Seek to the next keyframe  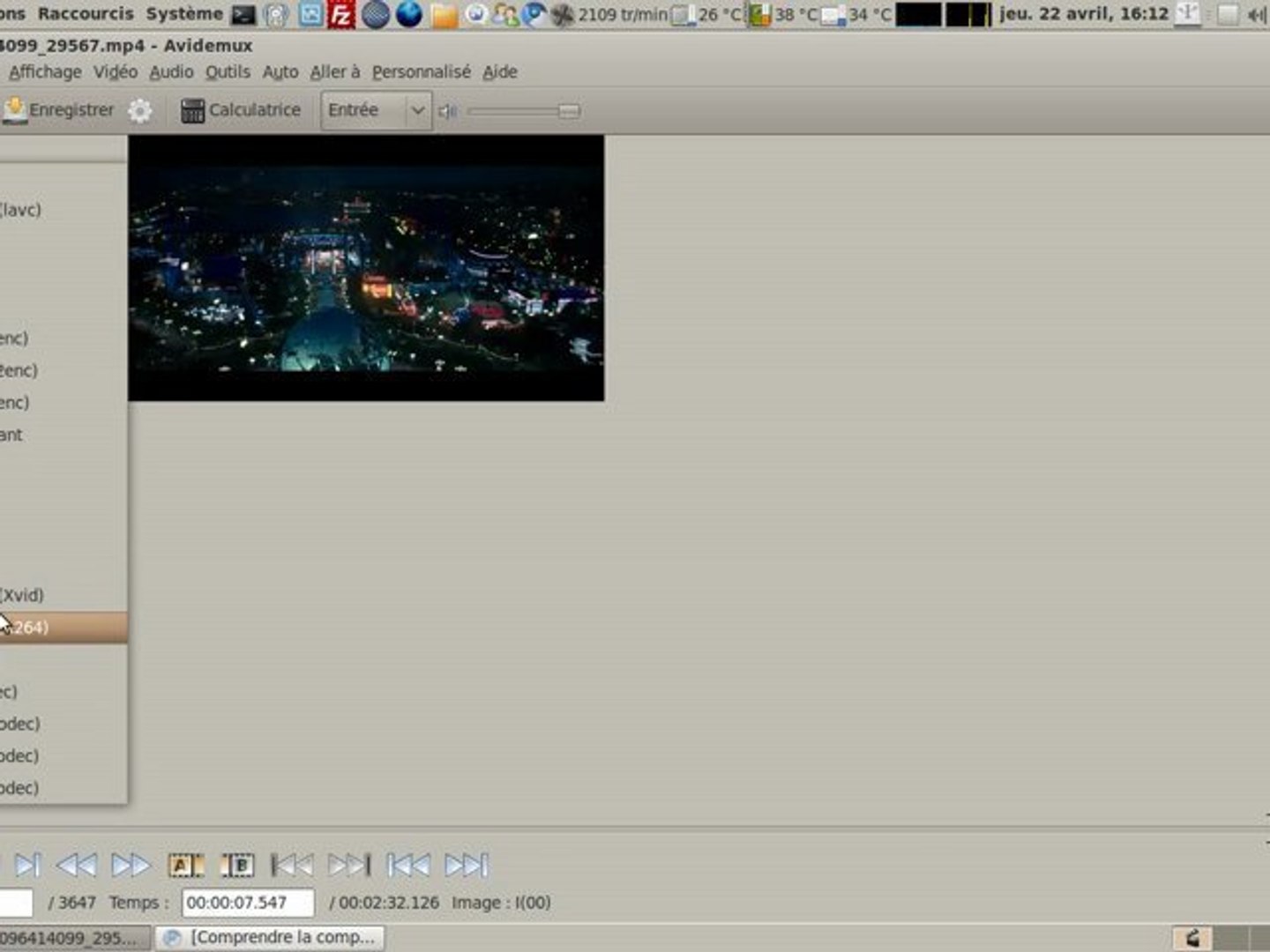click(x=131, y=866)
